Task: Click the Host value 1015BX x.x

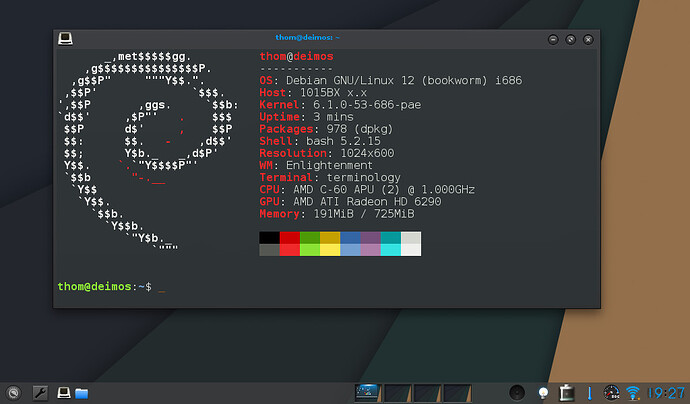Action: pyautogui.click(x=333, y=93)
